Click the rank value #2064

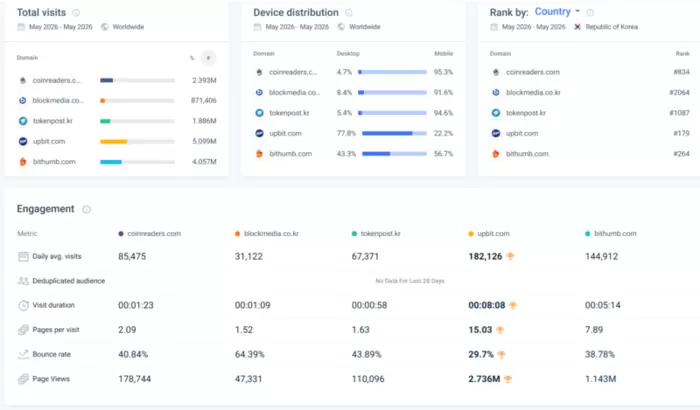[679, 92]
